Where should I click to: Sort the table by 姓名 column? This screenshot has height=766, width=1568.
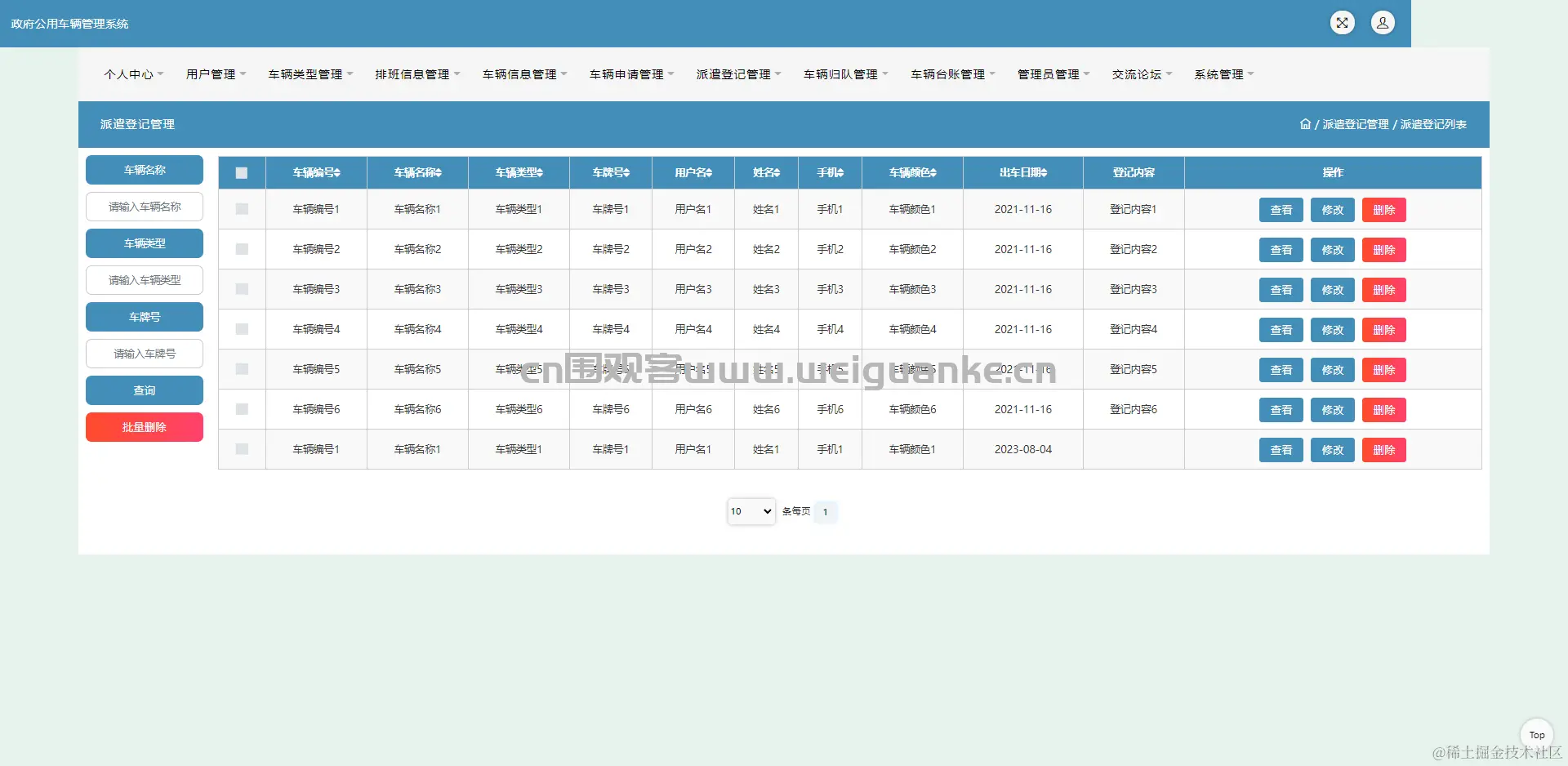766,172
